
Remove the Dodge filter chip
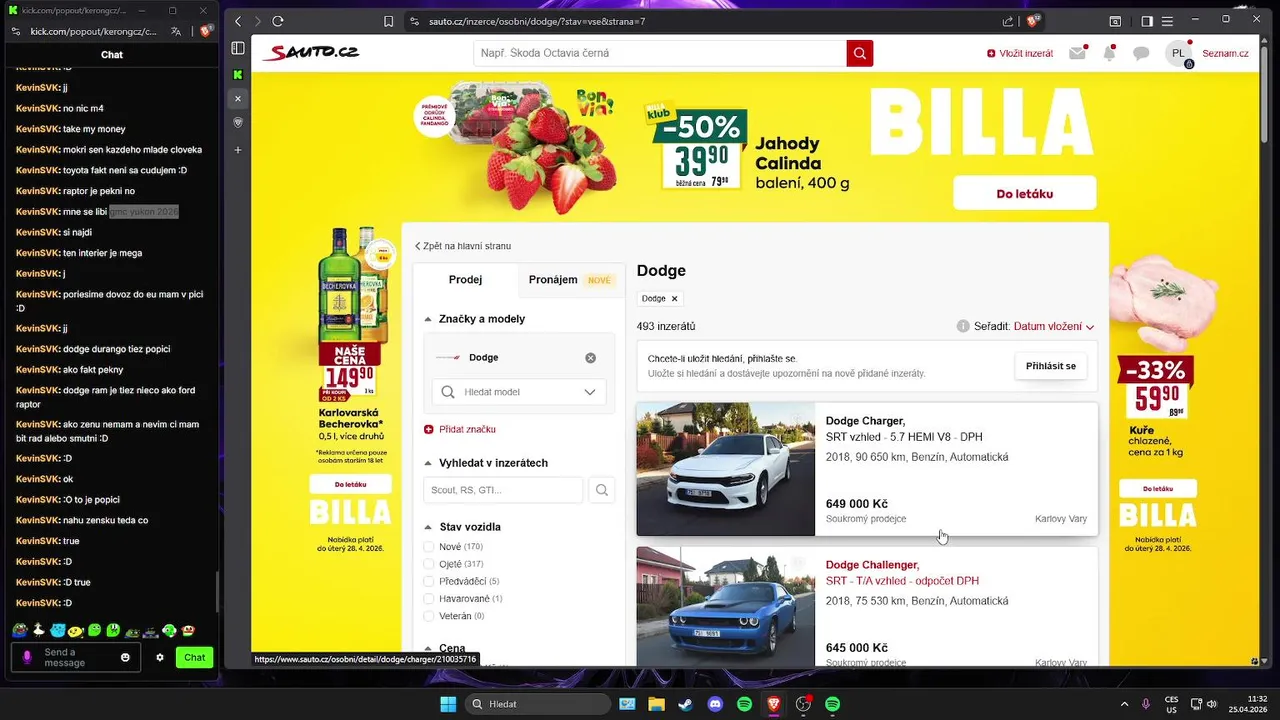[x=674, y=299]
